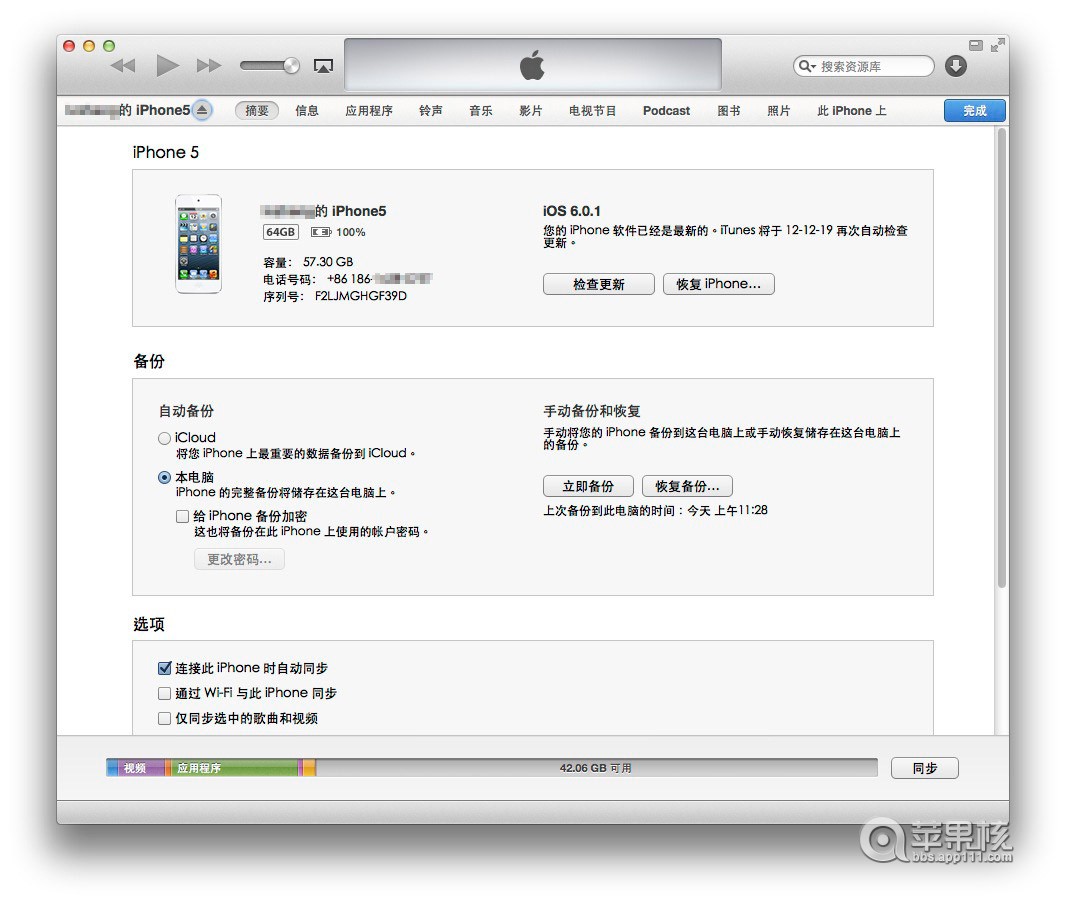Click the 检查更新 button
This screenshot has width=1066, height=903.
click(598, 284)
